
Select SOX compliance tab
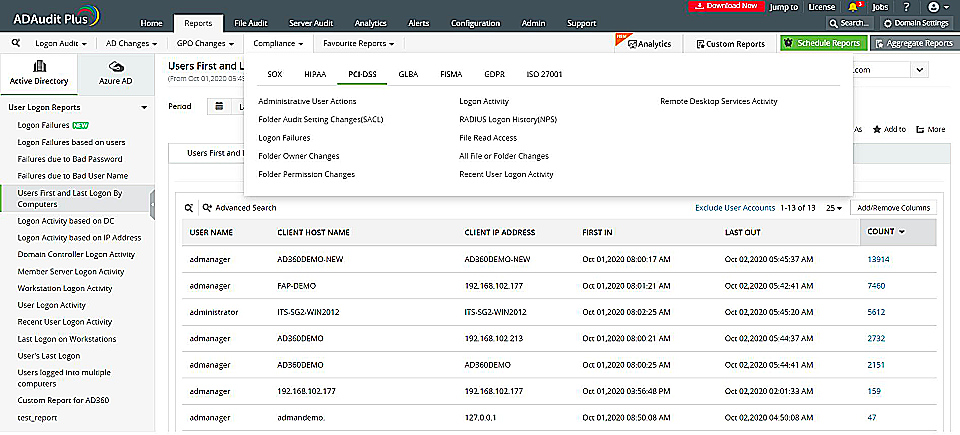pos(275,74)
